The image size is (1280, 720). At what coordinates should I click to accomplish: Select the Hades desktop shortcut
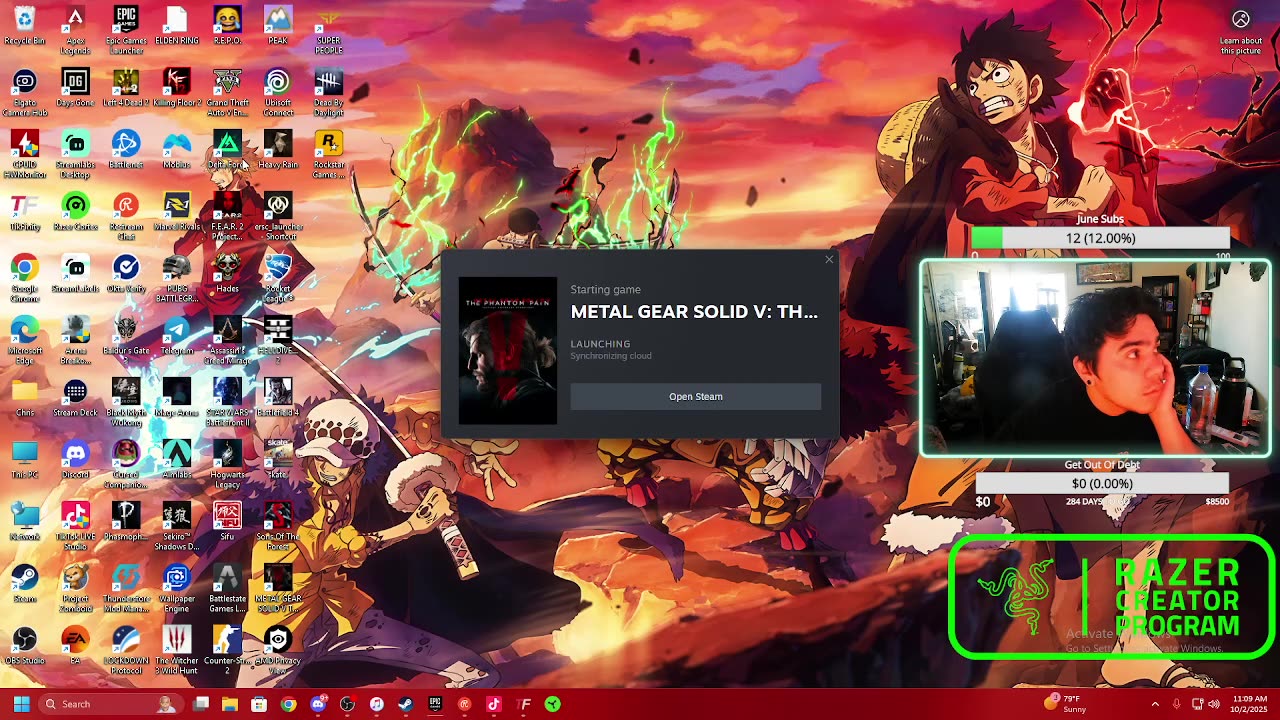[x=227, y=275]
